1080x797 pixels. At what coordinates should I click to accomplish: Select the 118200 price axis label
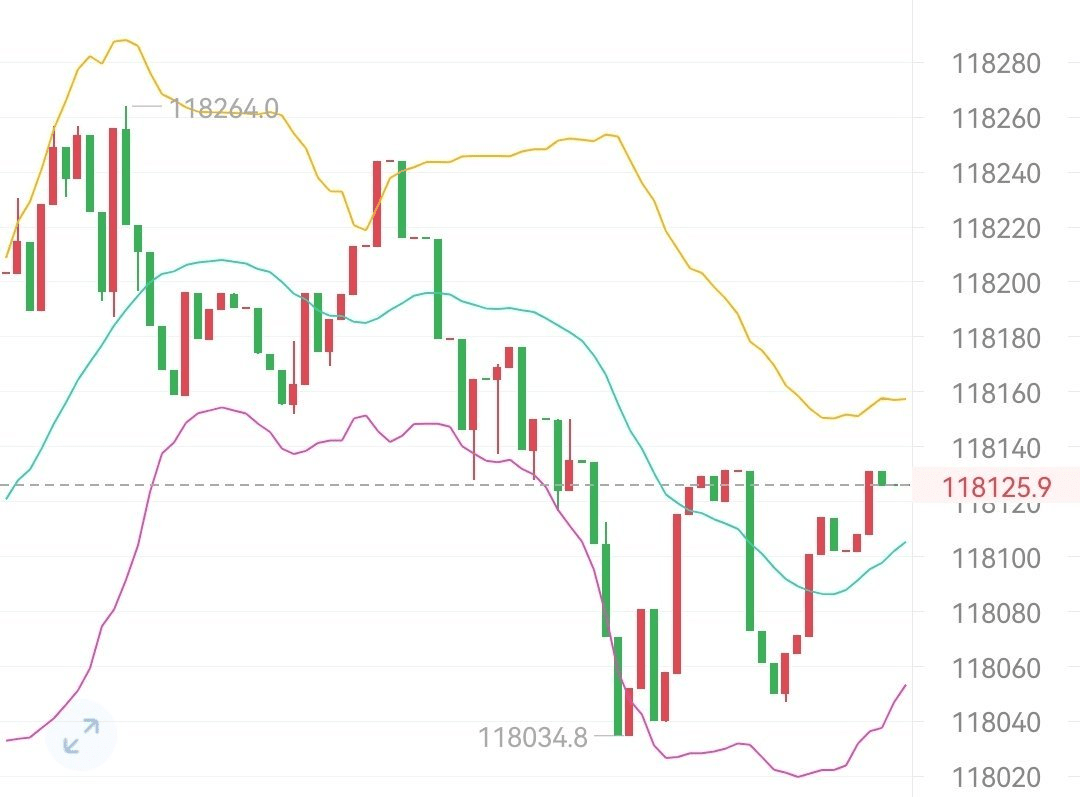pyautogui.click(x=996, y=284)
